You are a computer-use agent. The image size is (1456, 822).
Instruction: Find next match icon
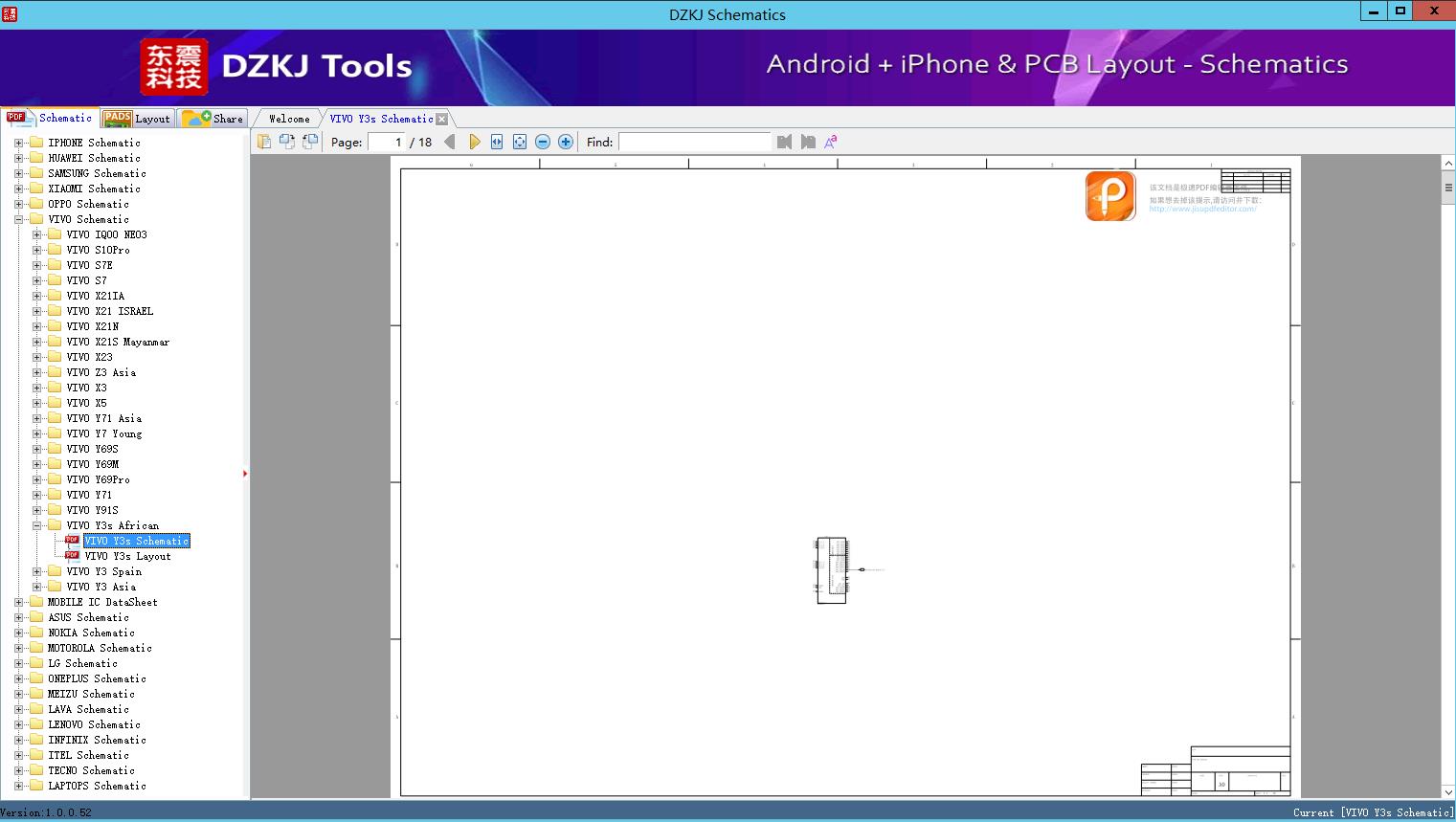point(808,142)
